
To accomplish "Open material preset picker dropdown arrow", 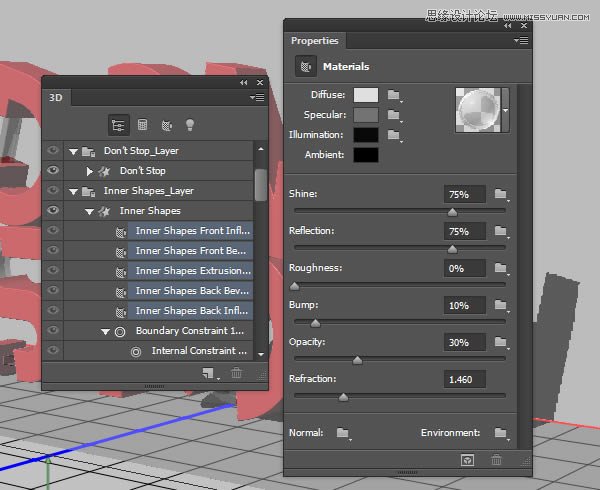I will pyautogui.click(x=505, y=111).
